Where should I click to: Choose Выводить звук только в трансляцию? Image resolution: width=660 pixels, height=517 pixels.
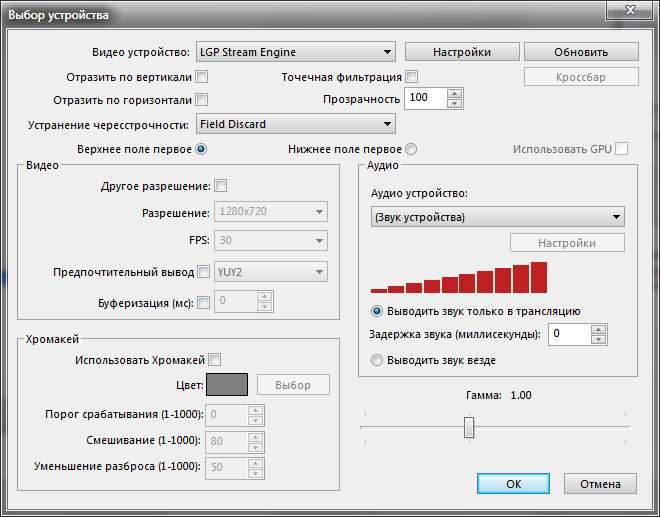(376, 310)
